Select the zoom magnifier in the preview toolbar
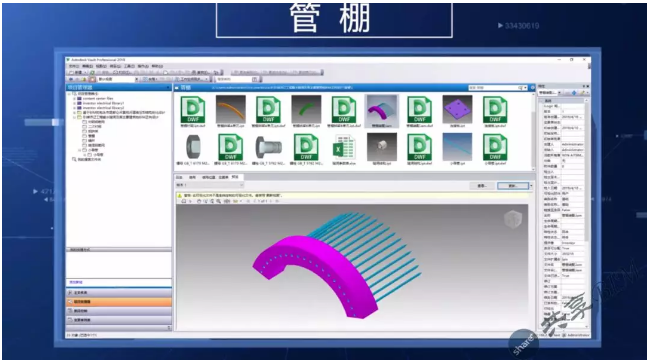Image resolution: width=650 pixels, height=363 pixels. click(218, 201)
